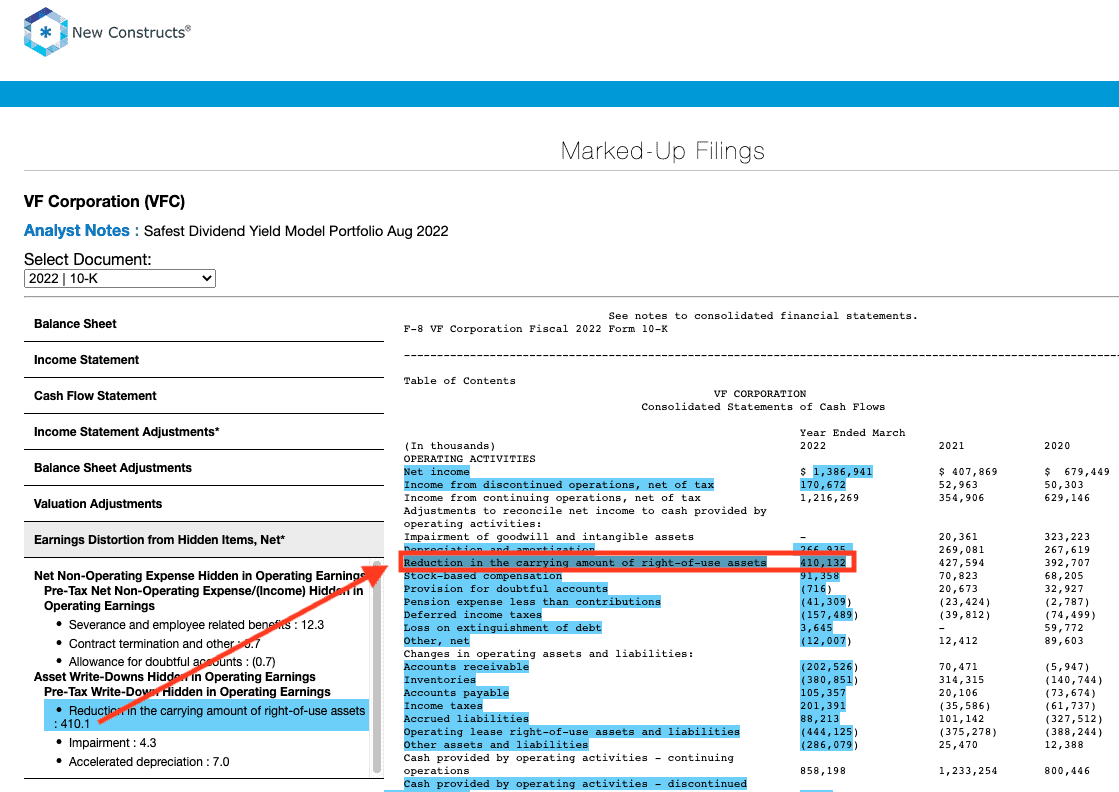Click highlighted 'Income from discontinued operations, net of tax'
Image resolution: width=1119 pixels, height=792 pixels.
559,484
